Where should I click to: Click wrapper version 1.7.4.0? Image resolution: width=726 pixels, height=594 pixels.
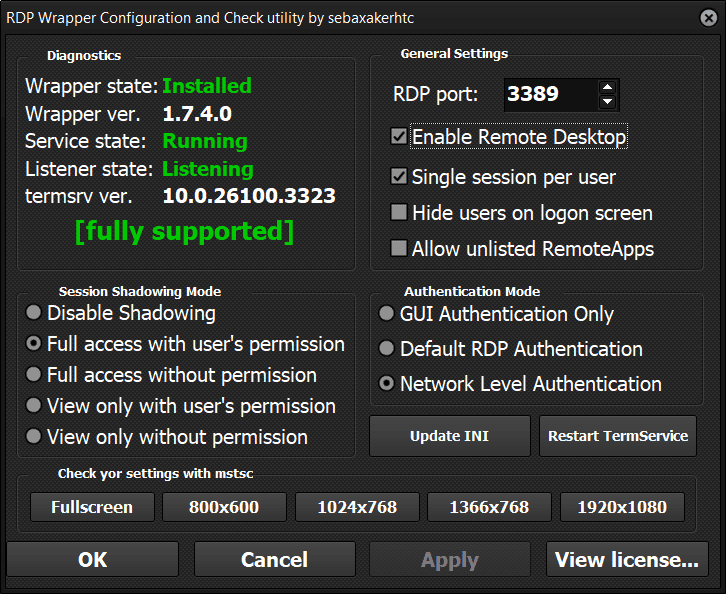pyautogui.click(x=197, y=114)
